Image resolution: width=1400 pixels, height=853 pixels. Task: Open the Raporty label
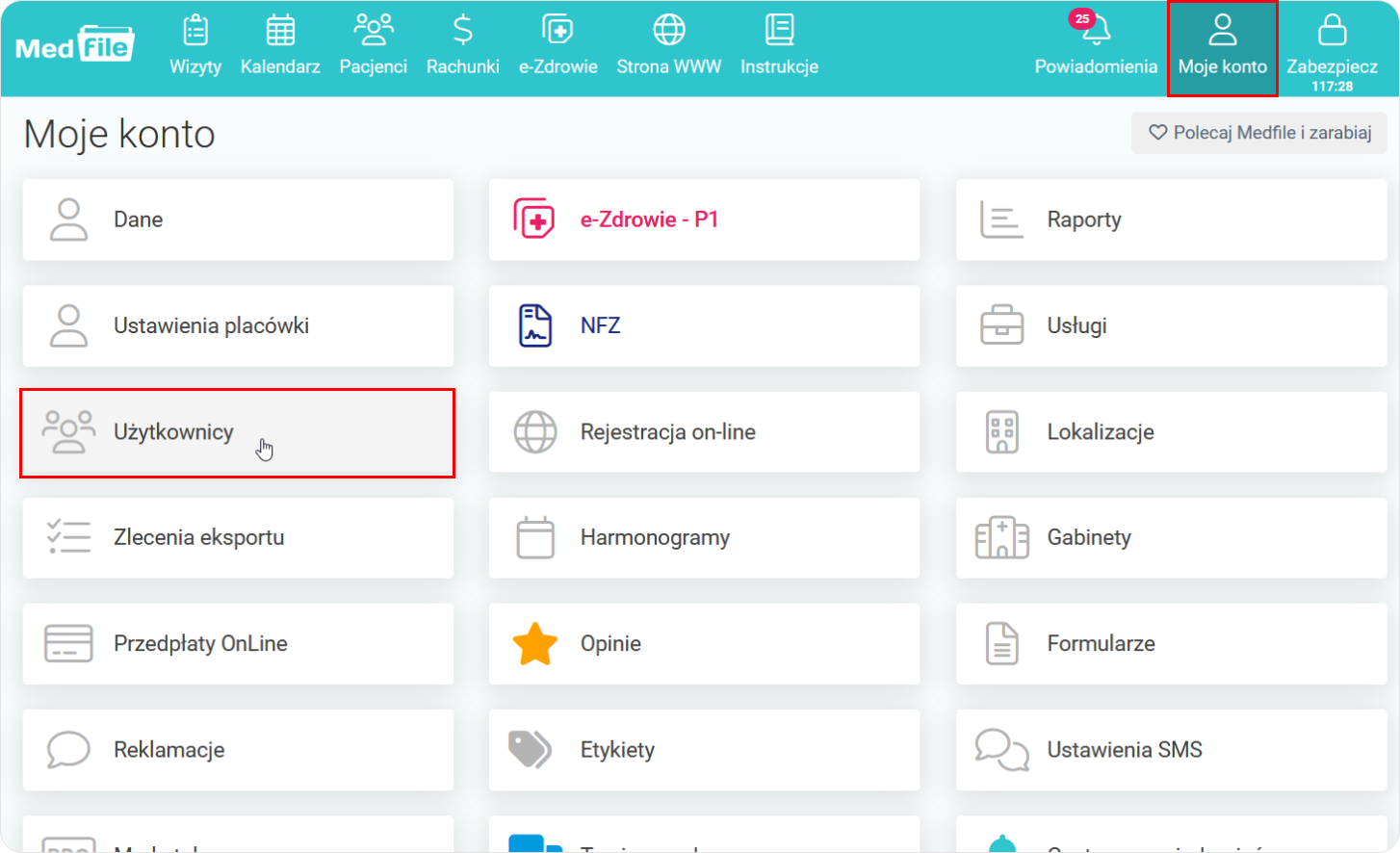[x=1084, y=220]
